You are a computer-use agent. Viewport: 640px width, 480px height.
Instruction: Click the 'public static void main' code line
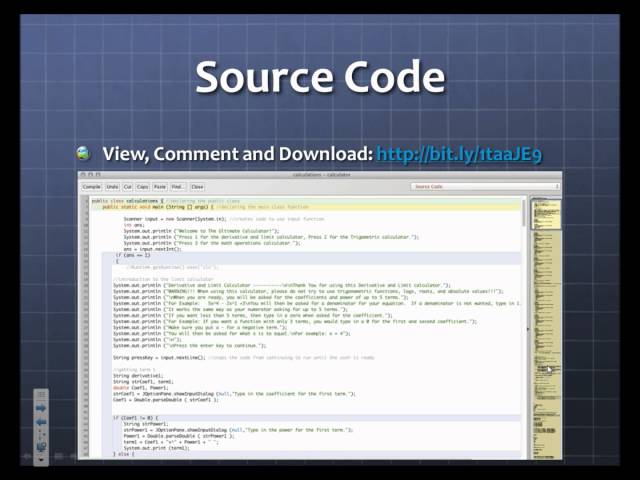pos(205,207)
